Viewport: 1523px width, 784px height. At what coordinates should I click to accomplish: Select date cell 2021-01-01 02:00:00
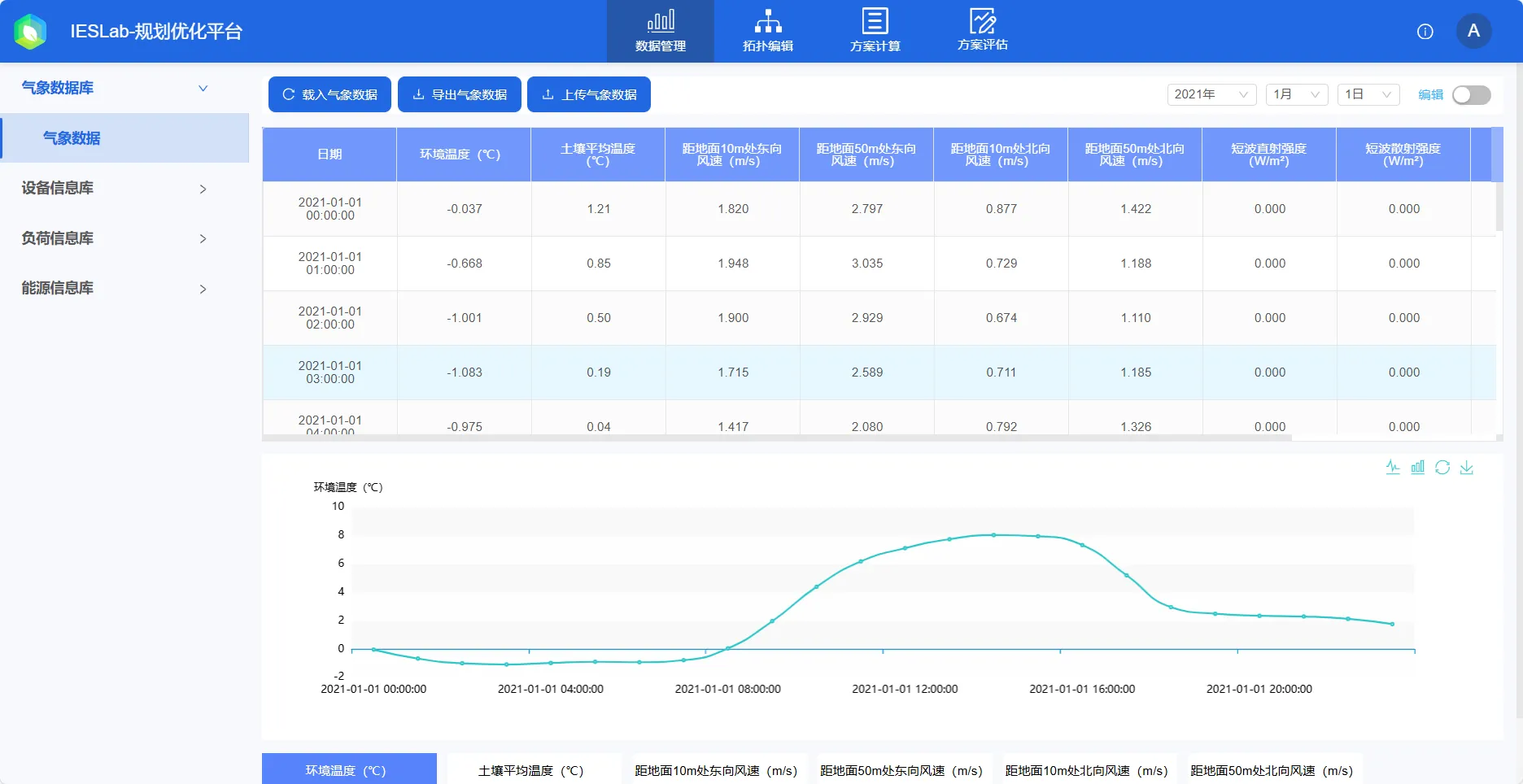click(x=330, y=318)
